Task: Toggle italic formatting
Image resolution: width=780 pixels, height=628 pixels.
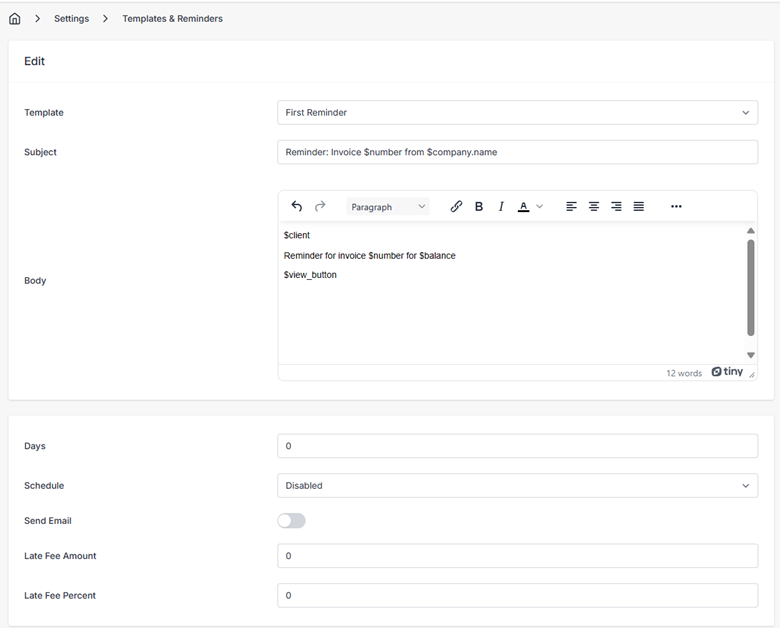Action: click(501, 206)
